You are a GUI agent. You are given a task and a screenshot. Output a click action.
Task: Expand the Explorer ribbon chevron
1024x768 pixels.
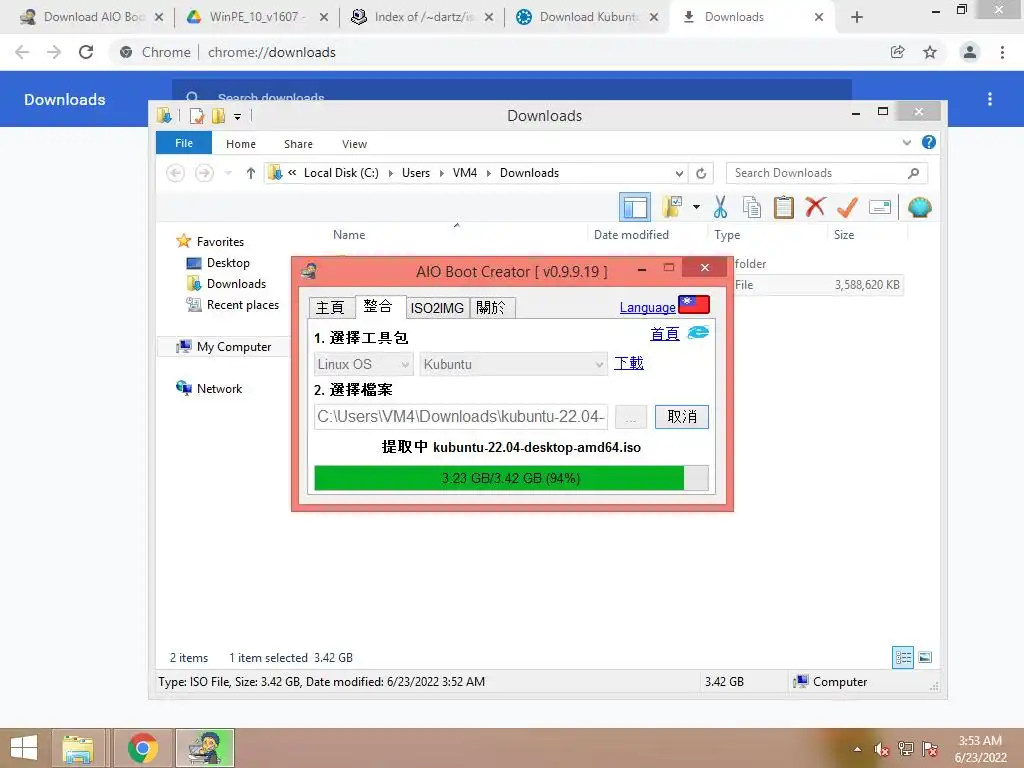906,142
